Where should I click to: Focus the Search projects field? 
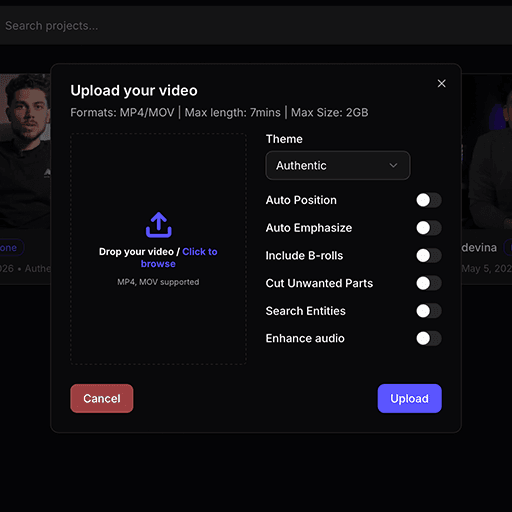(256, 26)
